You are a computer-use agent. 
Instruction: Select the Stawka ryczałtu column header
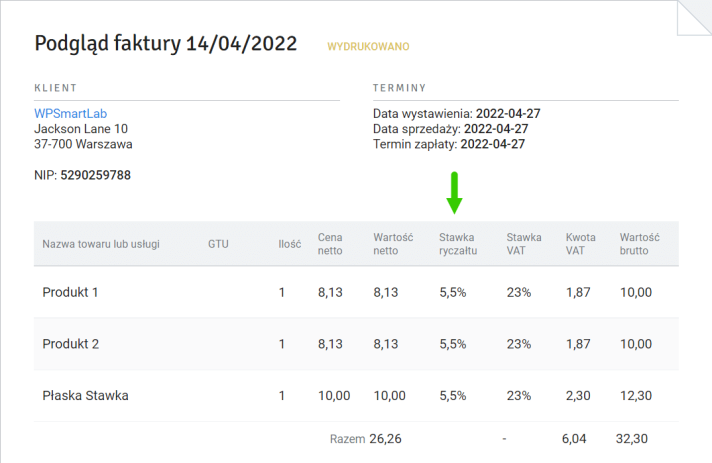click(x=458, y=244)
